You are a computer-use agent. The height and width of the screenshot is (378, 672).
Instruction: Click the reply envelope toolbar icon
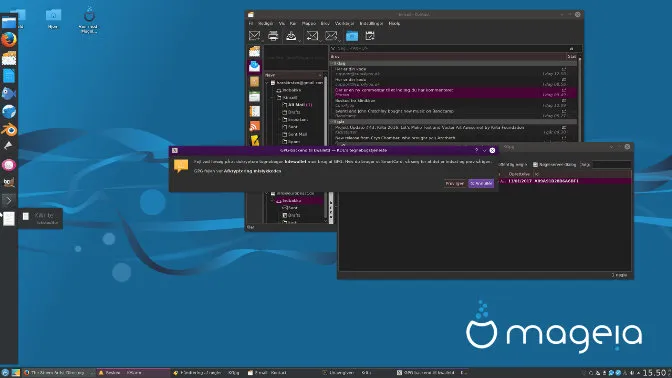[x=312, y=36]
